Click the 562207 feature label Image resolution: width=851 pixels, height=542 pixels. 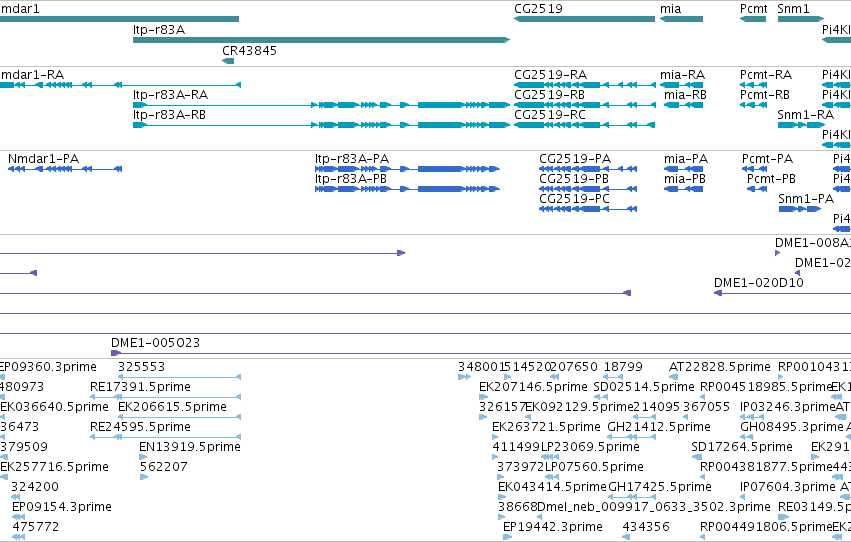coord(163,467)
